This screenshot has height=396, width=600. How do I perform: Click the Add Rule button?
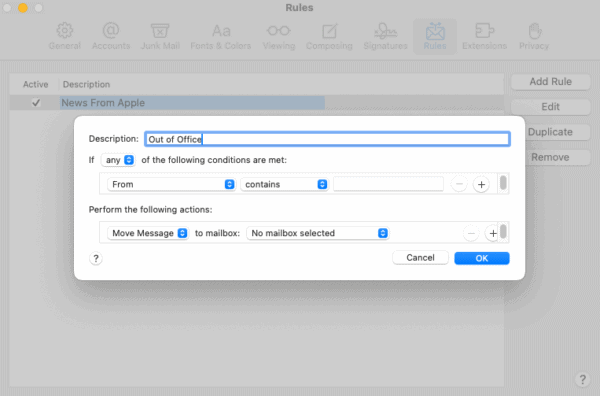551,81
